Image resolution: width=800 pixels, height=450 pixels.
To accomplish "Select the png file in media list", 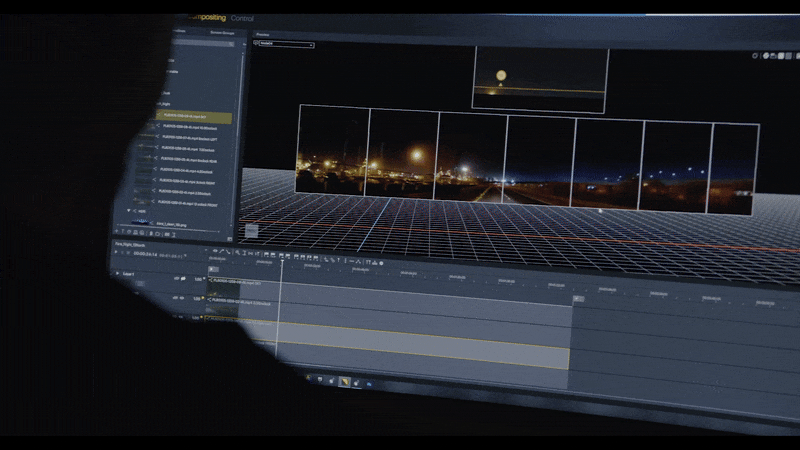I will (x=171, y=224).
